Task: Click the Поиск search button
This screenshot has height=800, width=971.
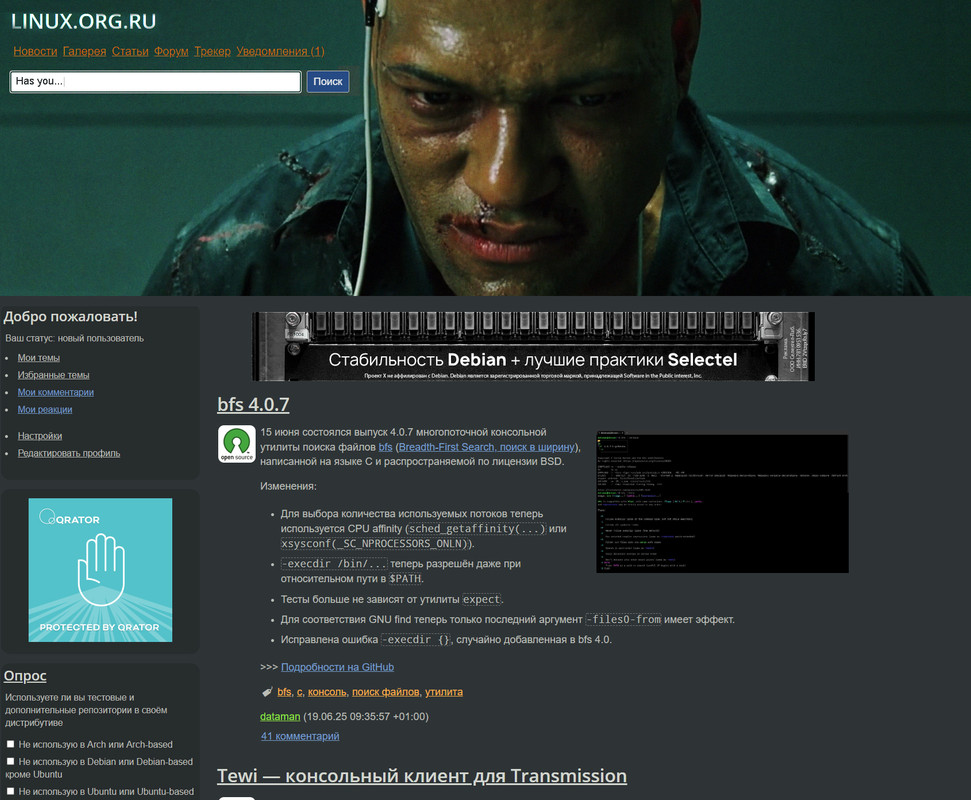Action: point(328,81)
